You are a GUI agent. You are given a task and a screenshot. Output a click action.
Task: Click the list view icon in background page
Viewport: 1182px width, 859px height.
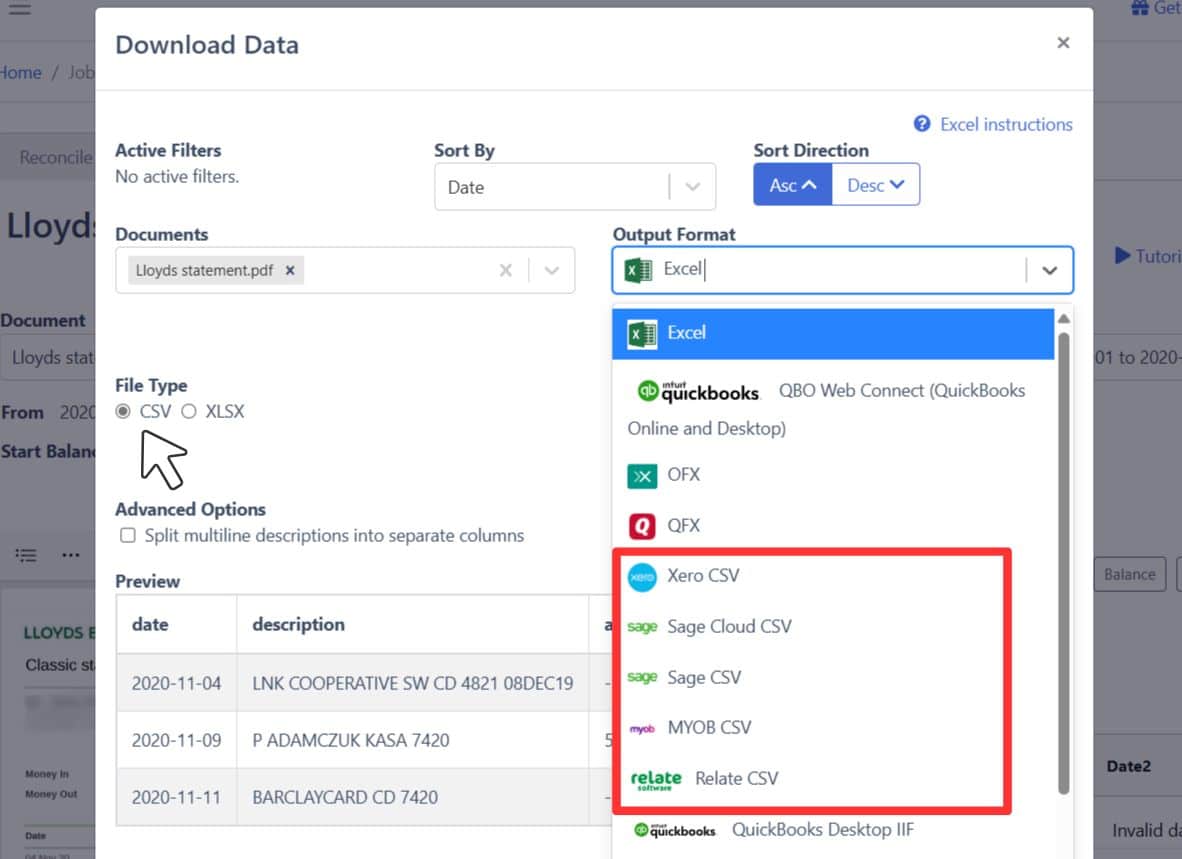(x=26, y=555)
